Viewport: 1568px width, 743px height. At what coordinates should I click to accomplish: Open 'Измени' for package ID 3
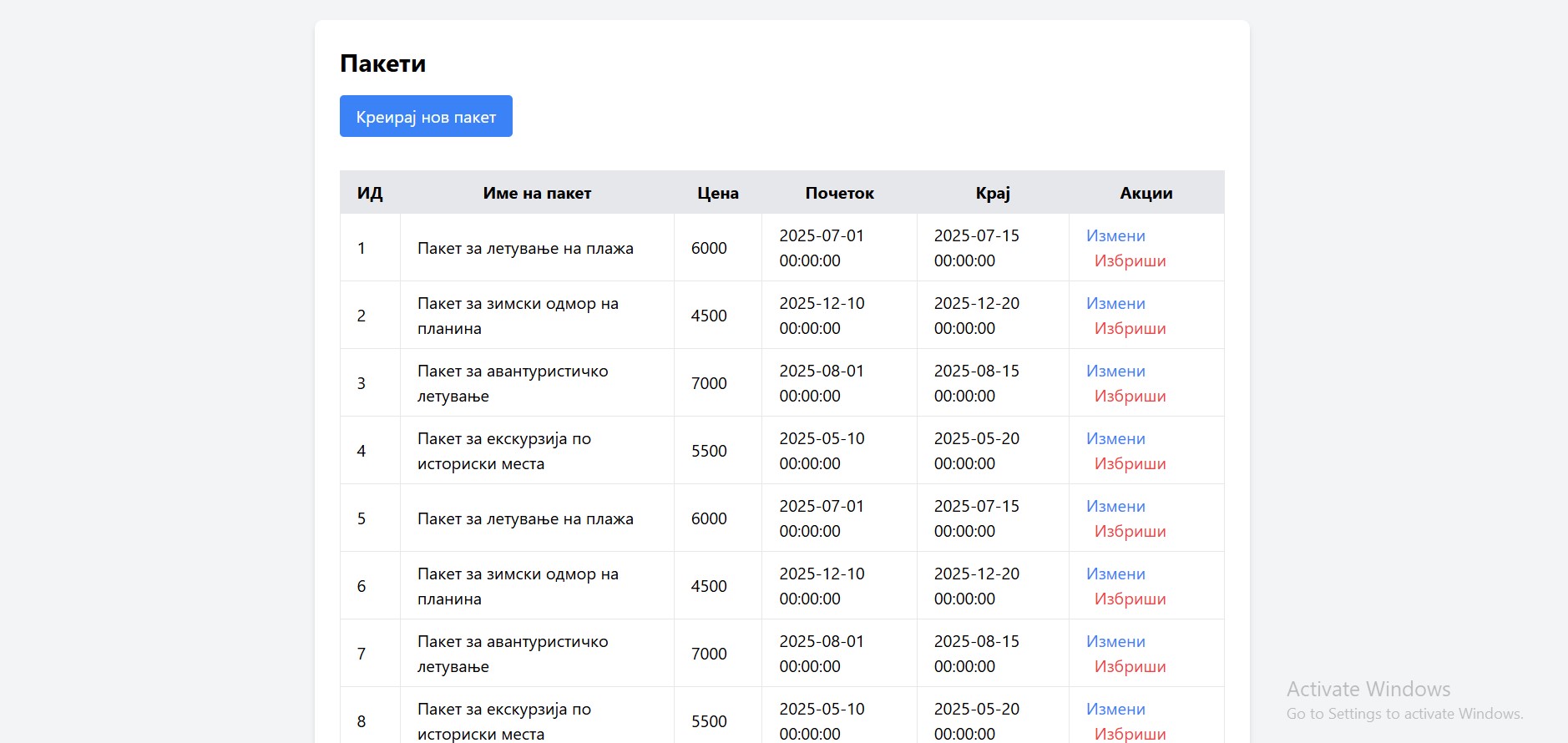[x=1115, y=371]
